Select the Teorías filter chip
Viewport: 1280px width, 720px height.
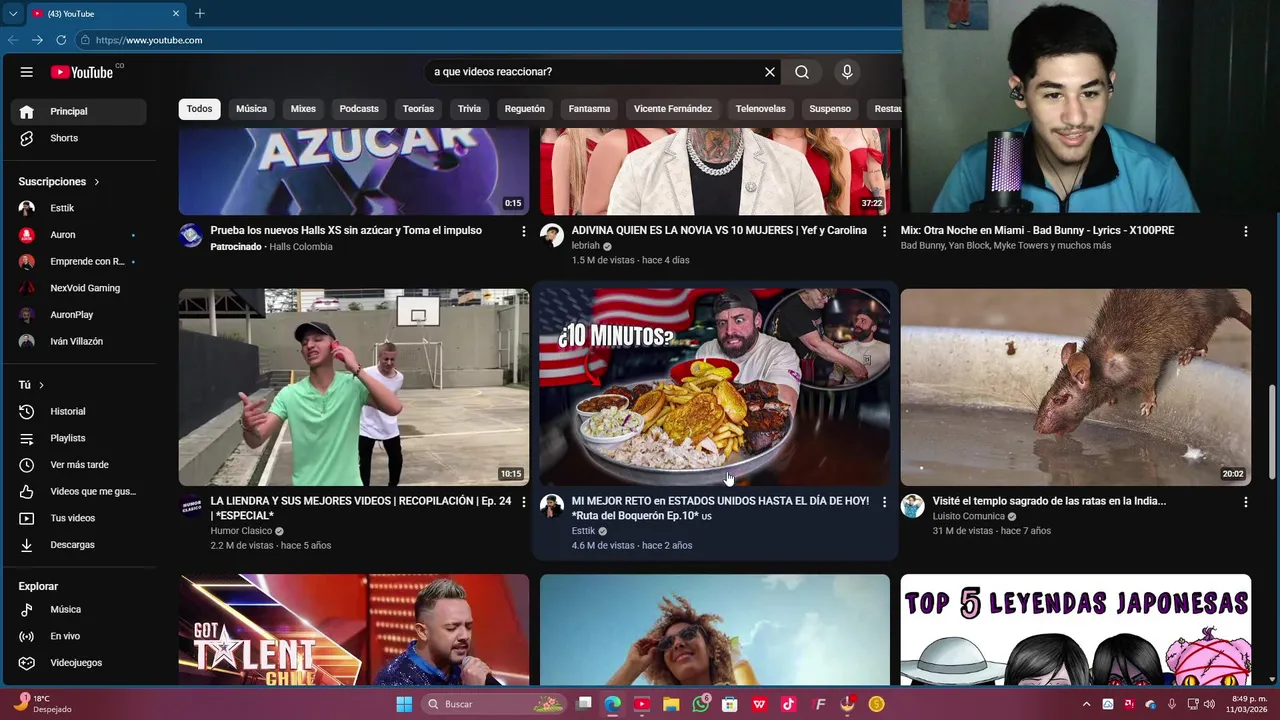[x=418, y=109]
